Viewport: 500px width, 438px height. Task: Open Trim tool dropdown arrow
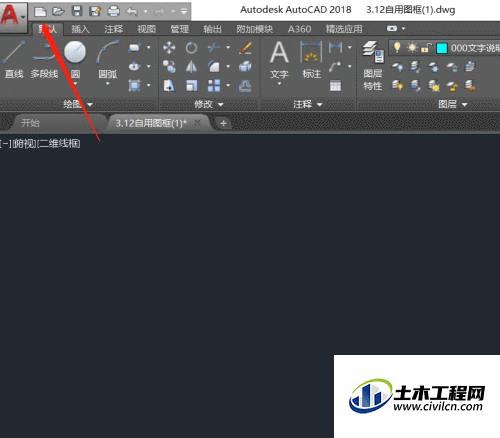tap(228, 48)
